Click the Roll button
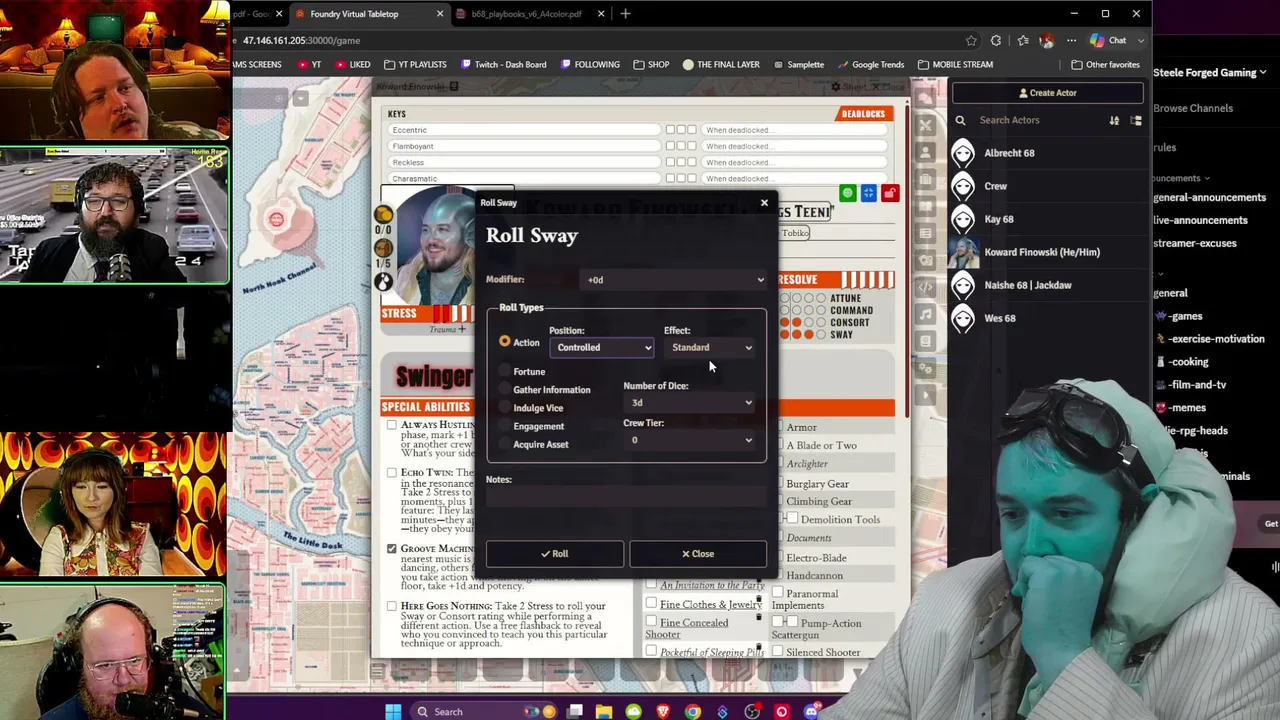 click(554, 554)
